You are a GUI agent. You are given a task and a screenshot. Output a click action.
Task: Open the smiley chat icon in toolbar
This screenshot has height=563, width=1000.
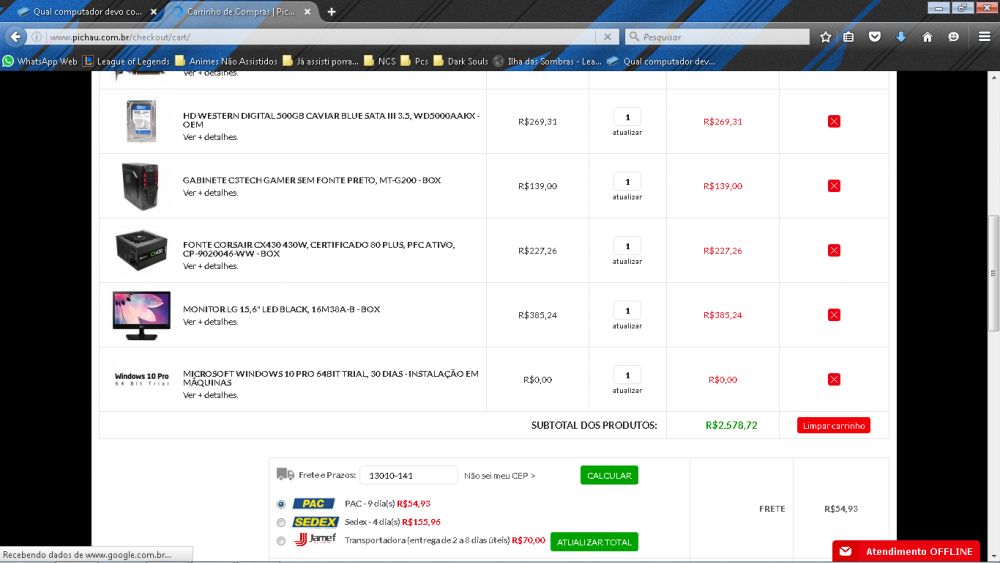click(953, 37)
